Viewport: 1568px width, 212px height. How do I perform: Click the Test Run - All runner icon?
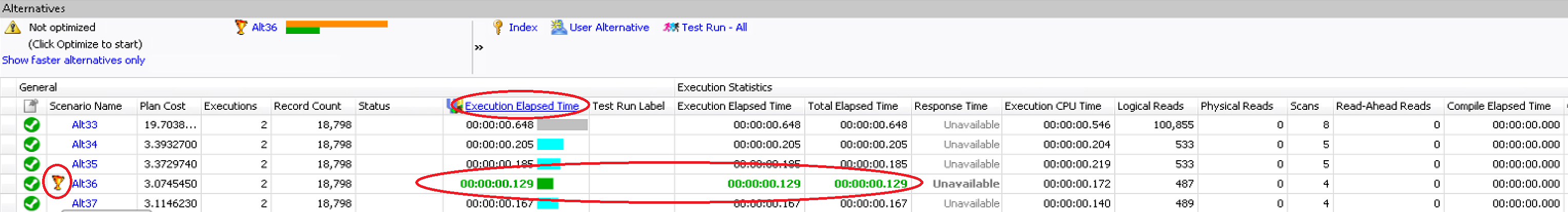point(670,27)
